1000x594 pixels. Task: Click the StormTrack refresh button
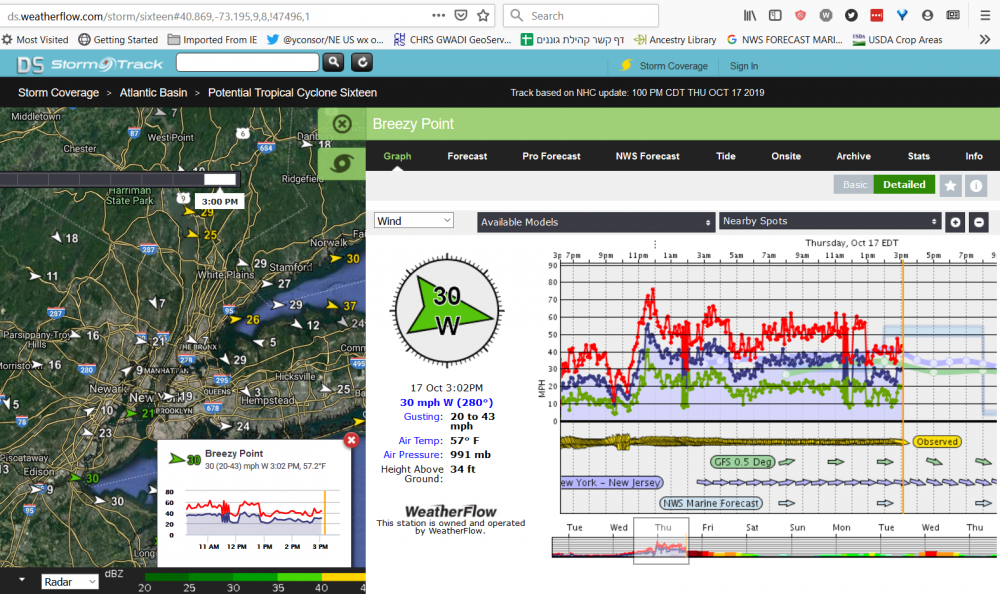(x=362, y=63)
